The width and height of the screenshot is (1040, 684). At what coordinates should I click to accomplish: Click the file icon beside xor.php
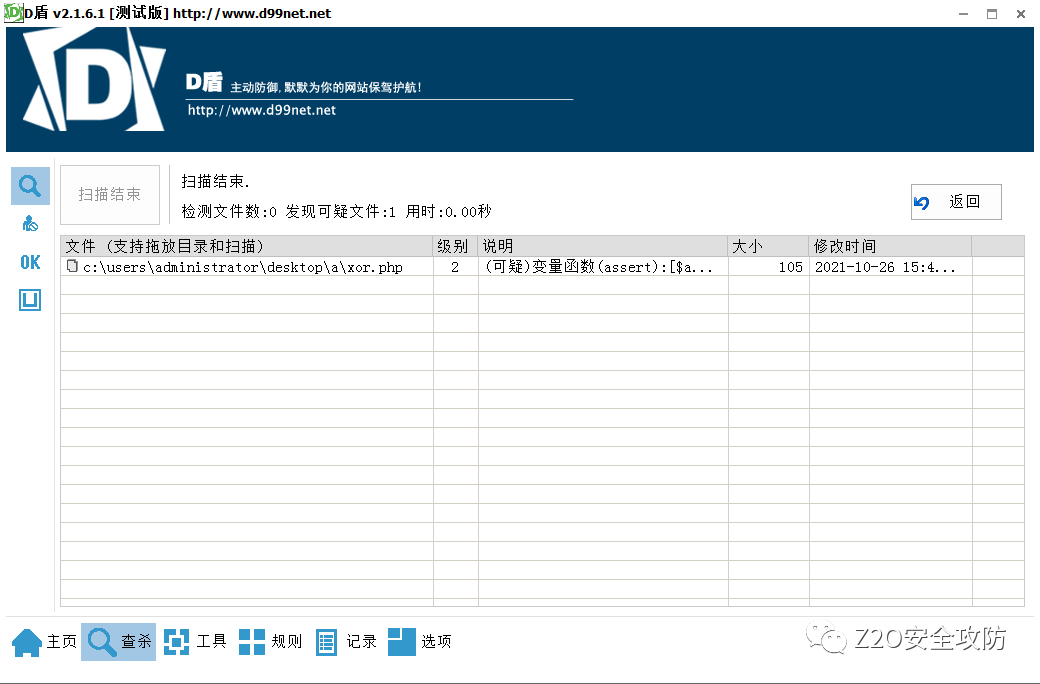click(x=72, y=266)
